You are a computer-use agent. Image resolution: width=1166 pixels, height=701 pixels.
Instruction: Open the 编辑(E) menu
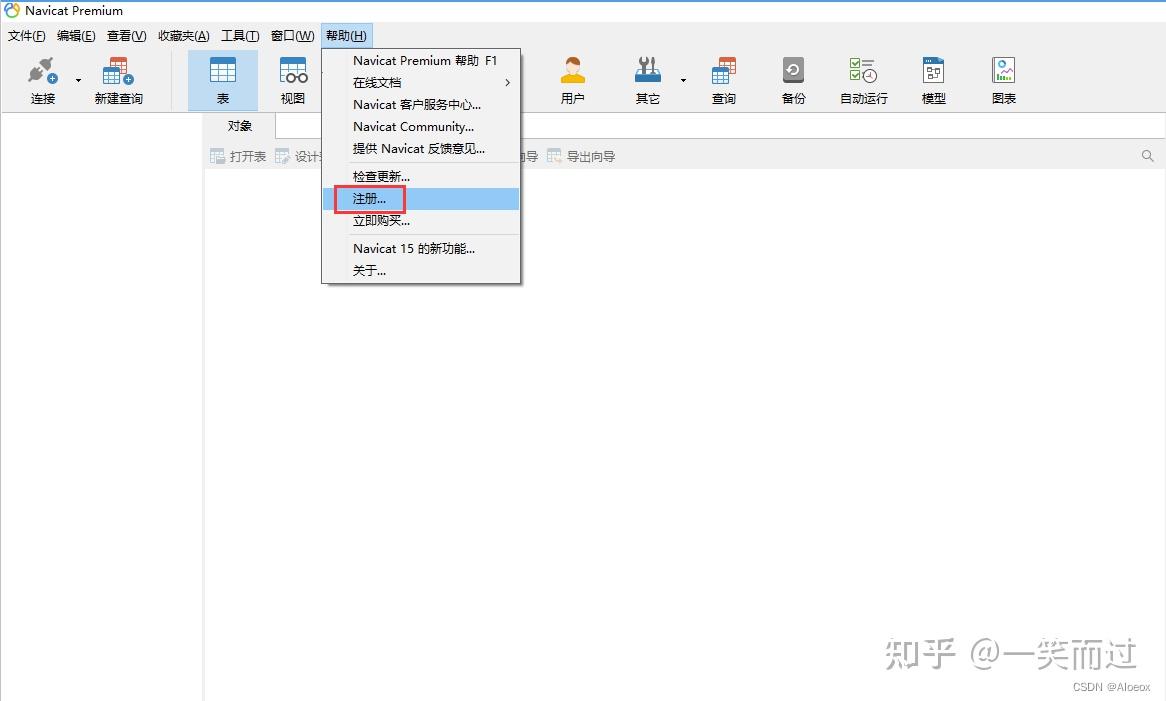pos(76,36)
